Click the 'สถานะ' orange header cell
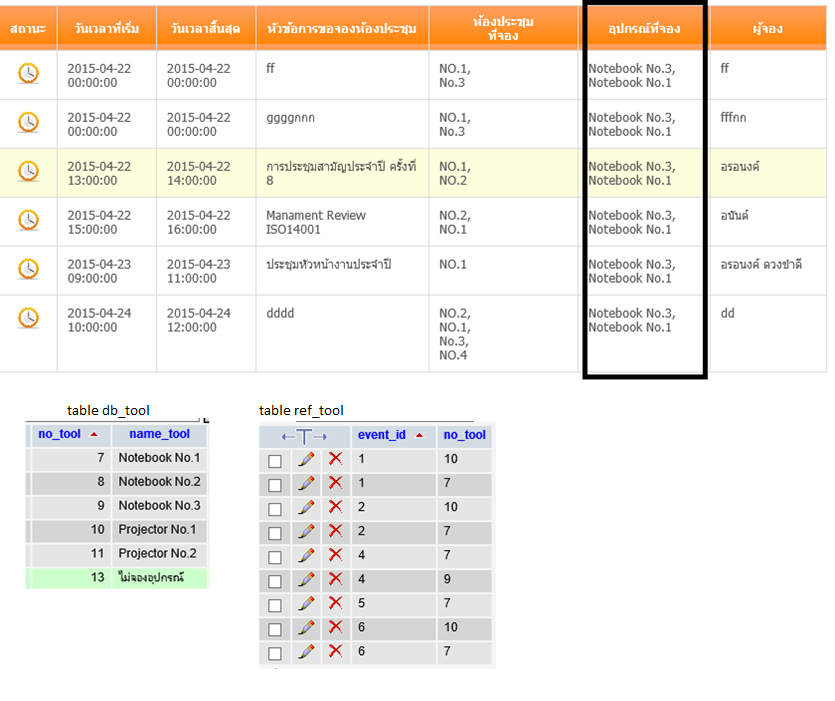The height and width of the screenshot is (701, 835). (x=28, y=29)
